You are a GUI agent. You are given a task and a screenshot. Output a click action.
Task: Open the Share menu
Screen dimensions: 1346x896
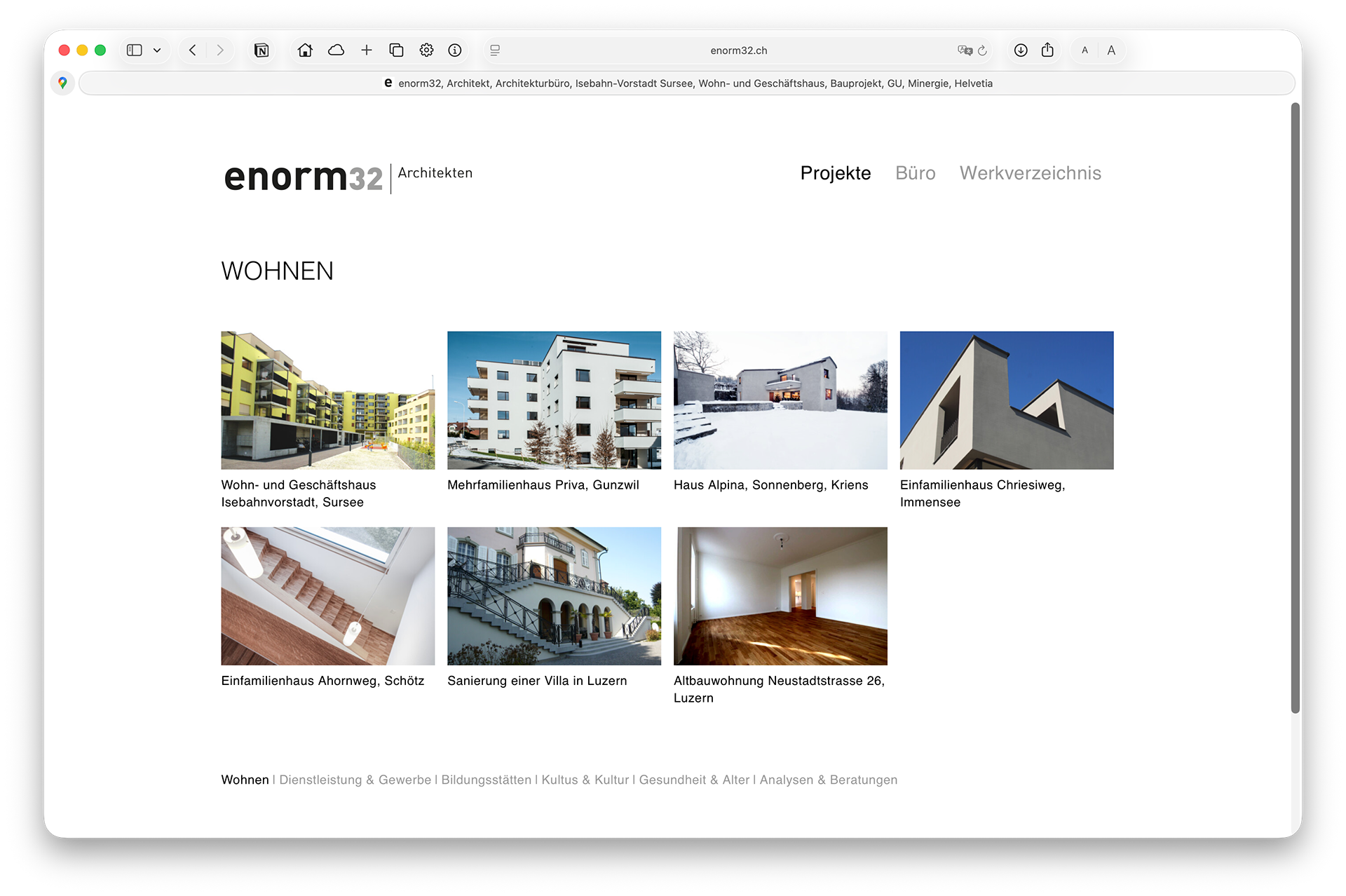[x=1047, y=50]
